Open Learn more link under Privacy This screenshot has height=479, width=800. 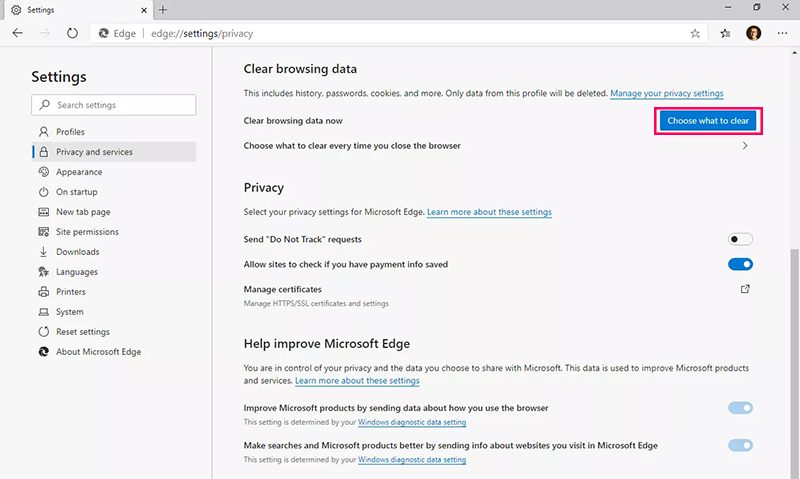pyautogui.click(x=489, y=212)
